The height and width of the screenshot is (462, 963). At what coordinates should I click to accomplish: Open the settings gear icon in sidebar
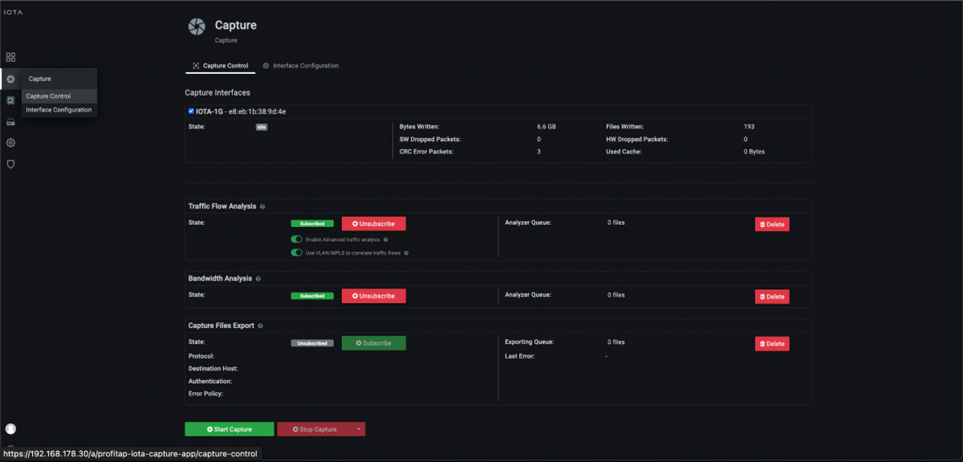tap(11, 143)
